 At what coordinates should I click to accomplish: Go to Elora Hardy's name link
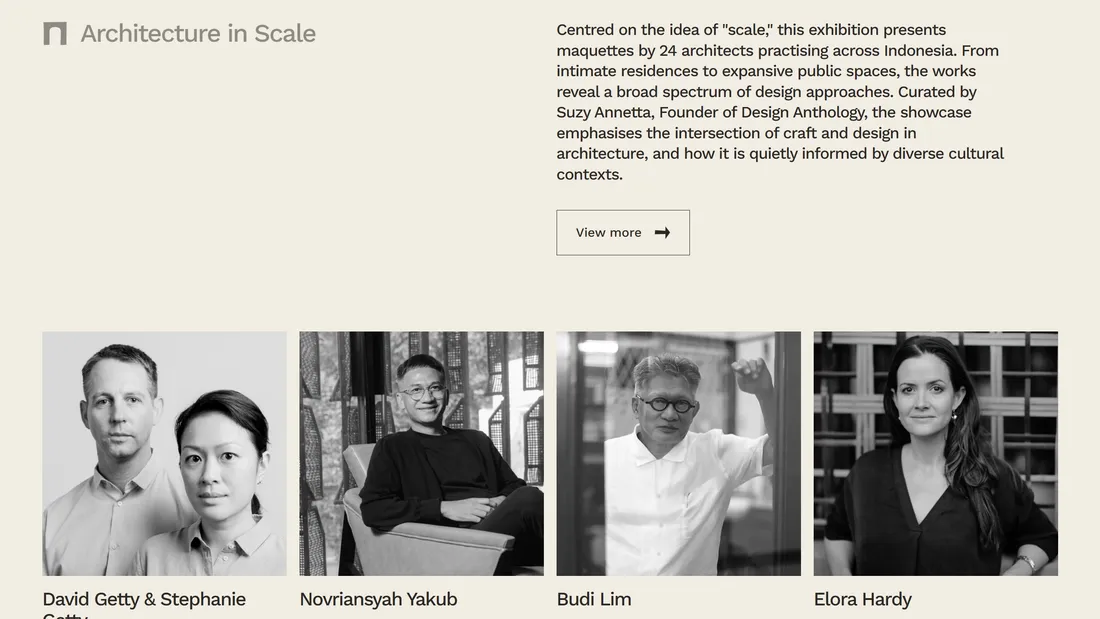[x=862, y=600]
